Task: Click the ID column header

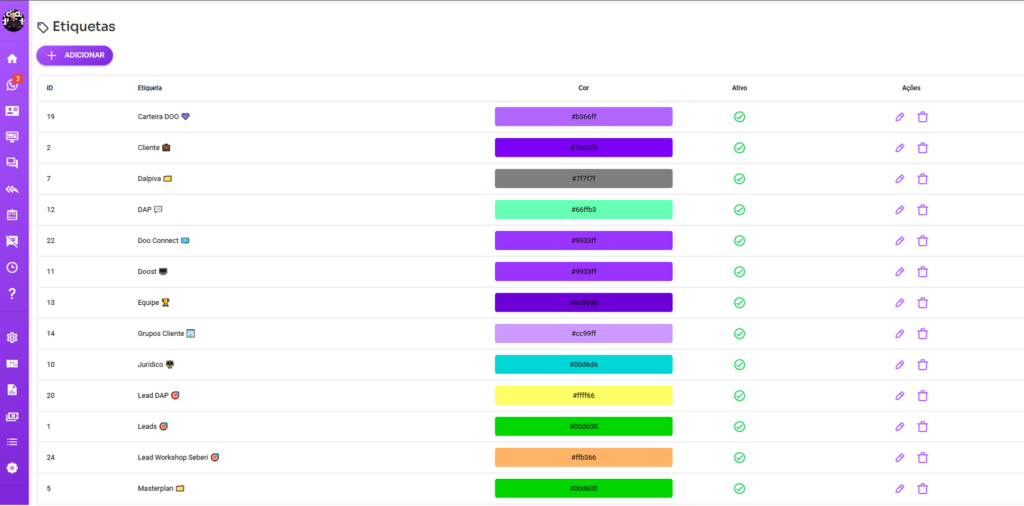Action: coord(50,88)
